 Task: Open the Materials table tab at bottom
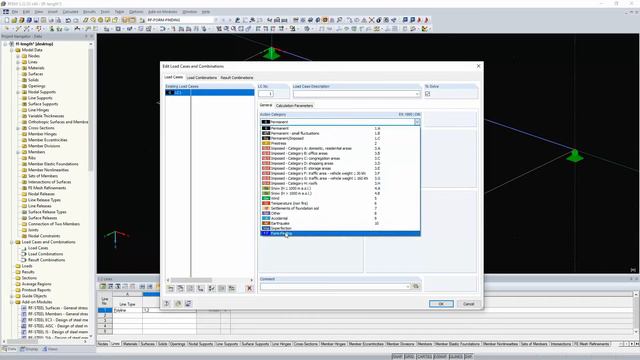(x=130, y=344)
